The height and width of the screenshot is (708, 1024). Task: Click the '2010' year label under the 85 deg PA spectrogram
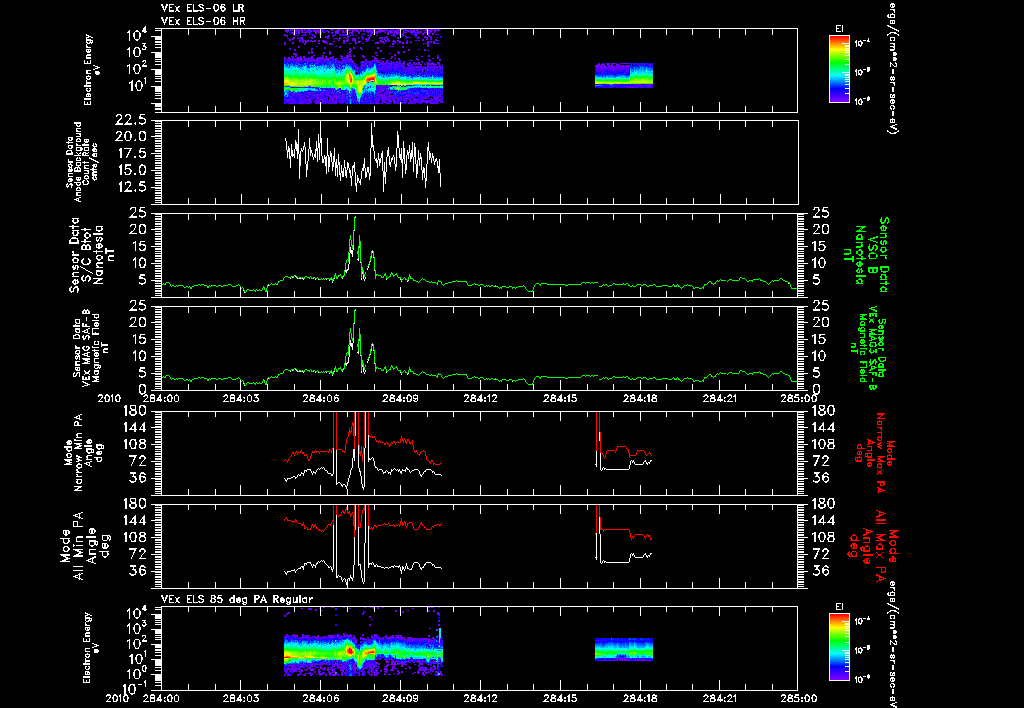click(x=119, y=698)
